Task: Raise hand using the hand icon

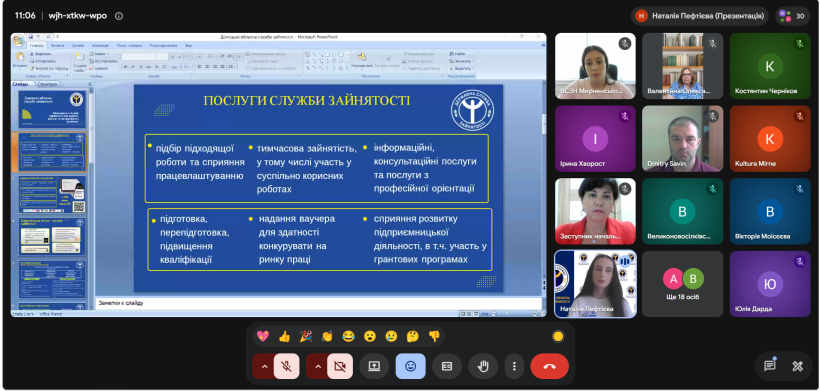Action: coord(483,366)
